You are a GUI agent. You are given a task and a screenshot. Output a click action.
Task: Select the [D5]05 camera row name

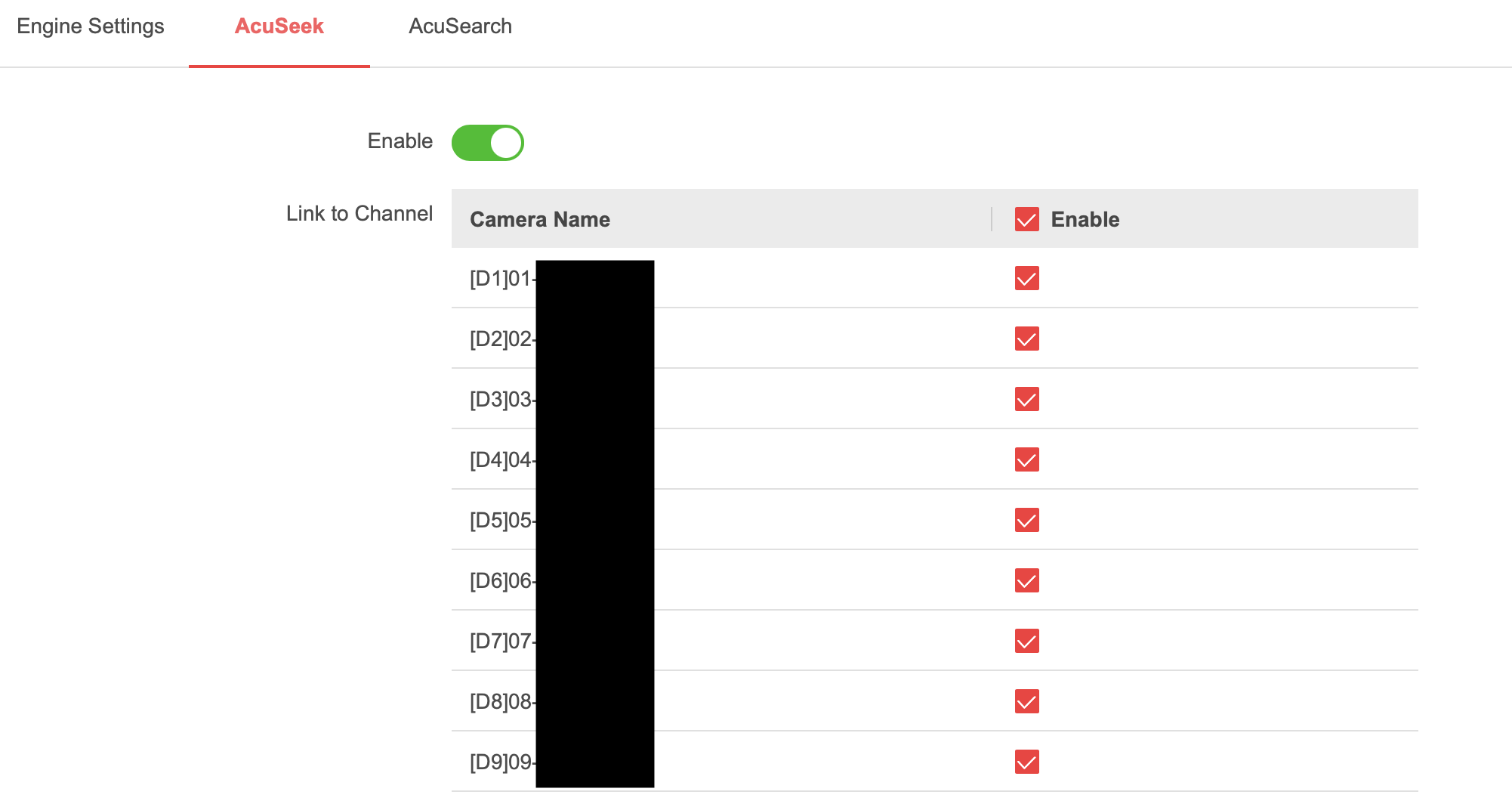coord(501,521)
